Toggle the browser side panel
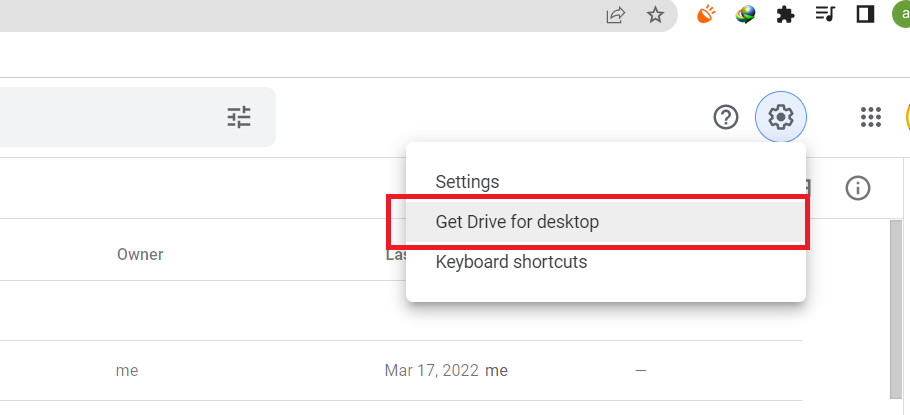Screen dimensions: 910x415 (865, 15)
